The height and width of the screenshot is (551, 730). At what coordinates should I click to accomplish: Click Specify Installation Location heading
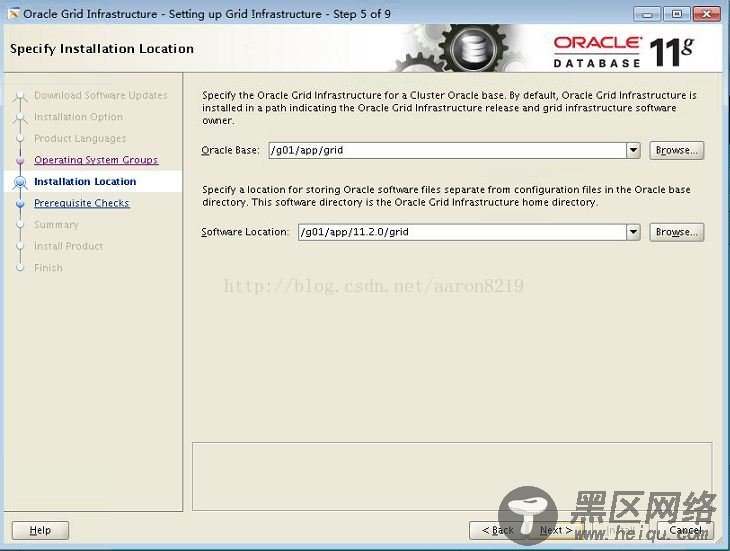[x=102, y=49]
